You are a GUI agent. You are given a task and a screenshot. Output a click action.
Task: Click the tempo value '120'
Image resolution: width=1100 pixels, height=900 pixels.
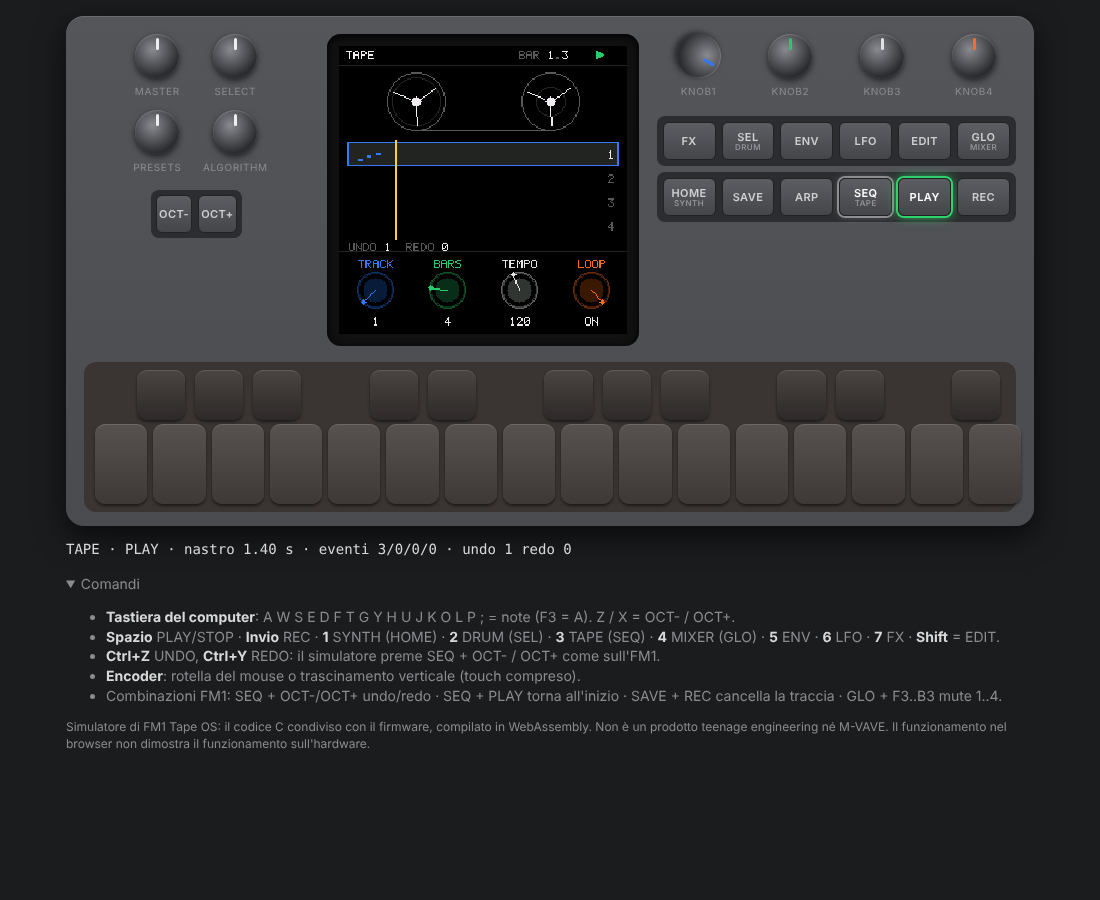520,321
